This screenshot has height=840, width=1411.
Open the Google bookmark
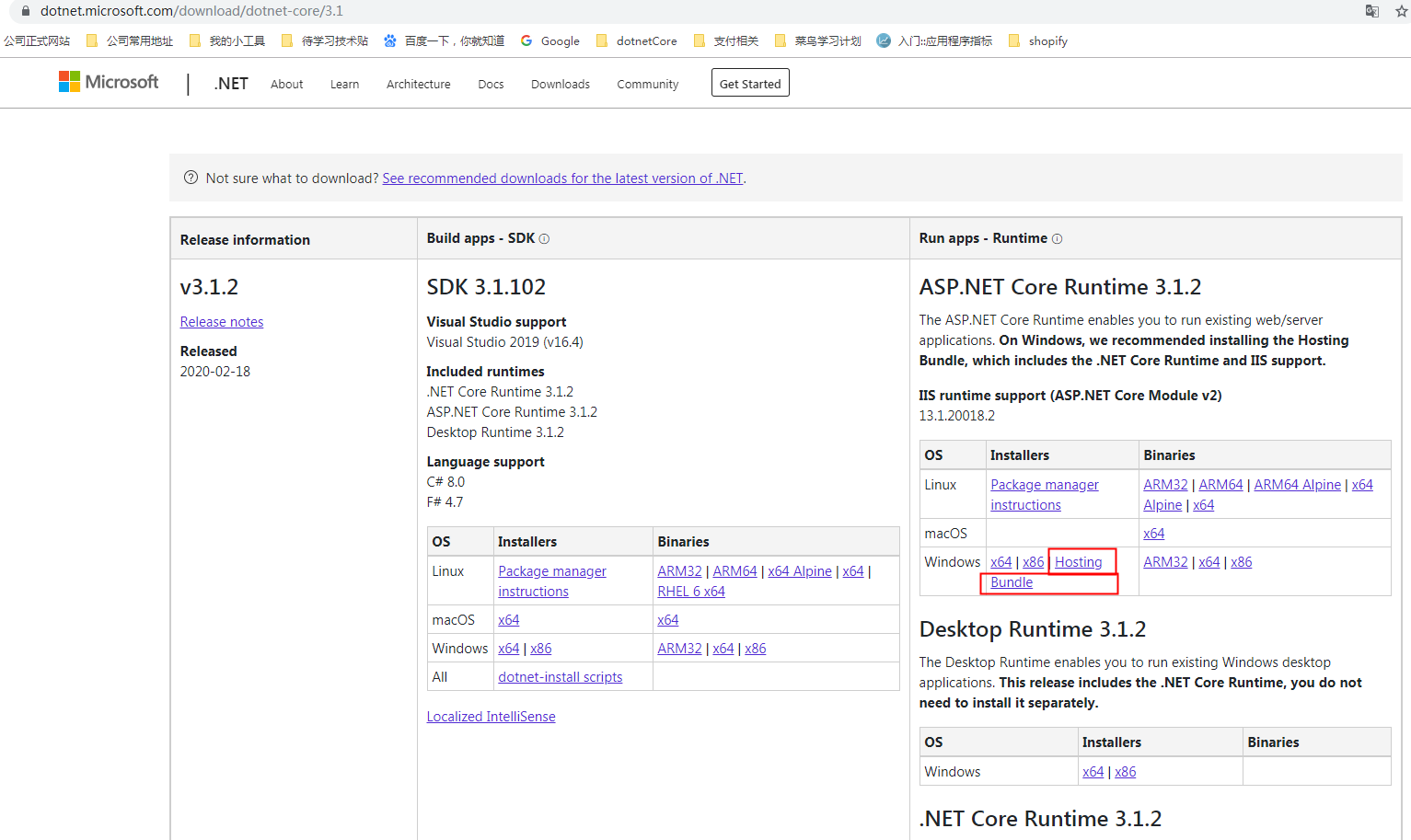tap(550, 41)
